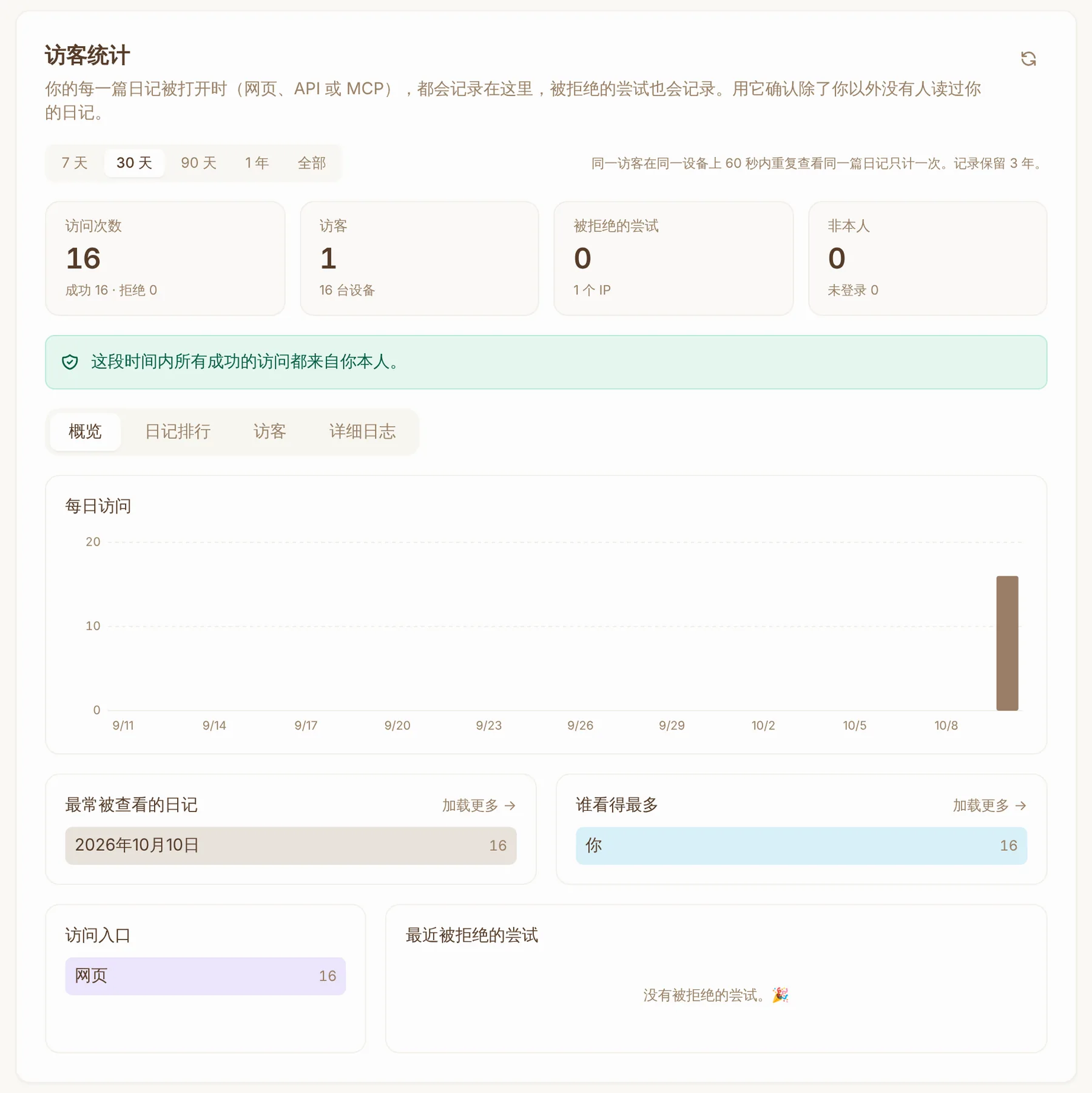Viewport: 1092px width, 1093px height.
Task: Click 加载更多 in 最常被查看的日记
Action: pyautogui.click(x=479, y=805)
